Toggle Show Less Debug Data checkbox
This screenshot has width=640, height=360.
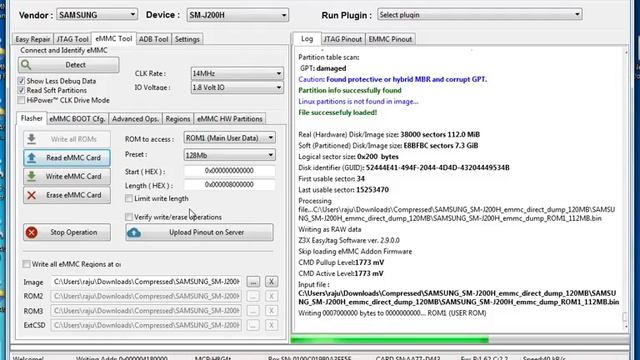(x=22, y=81)
